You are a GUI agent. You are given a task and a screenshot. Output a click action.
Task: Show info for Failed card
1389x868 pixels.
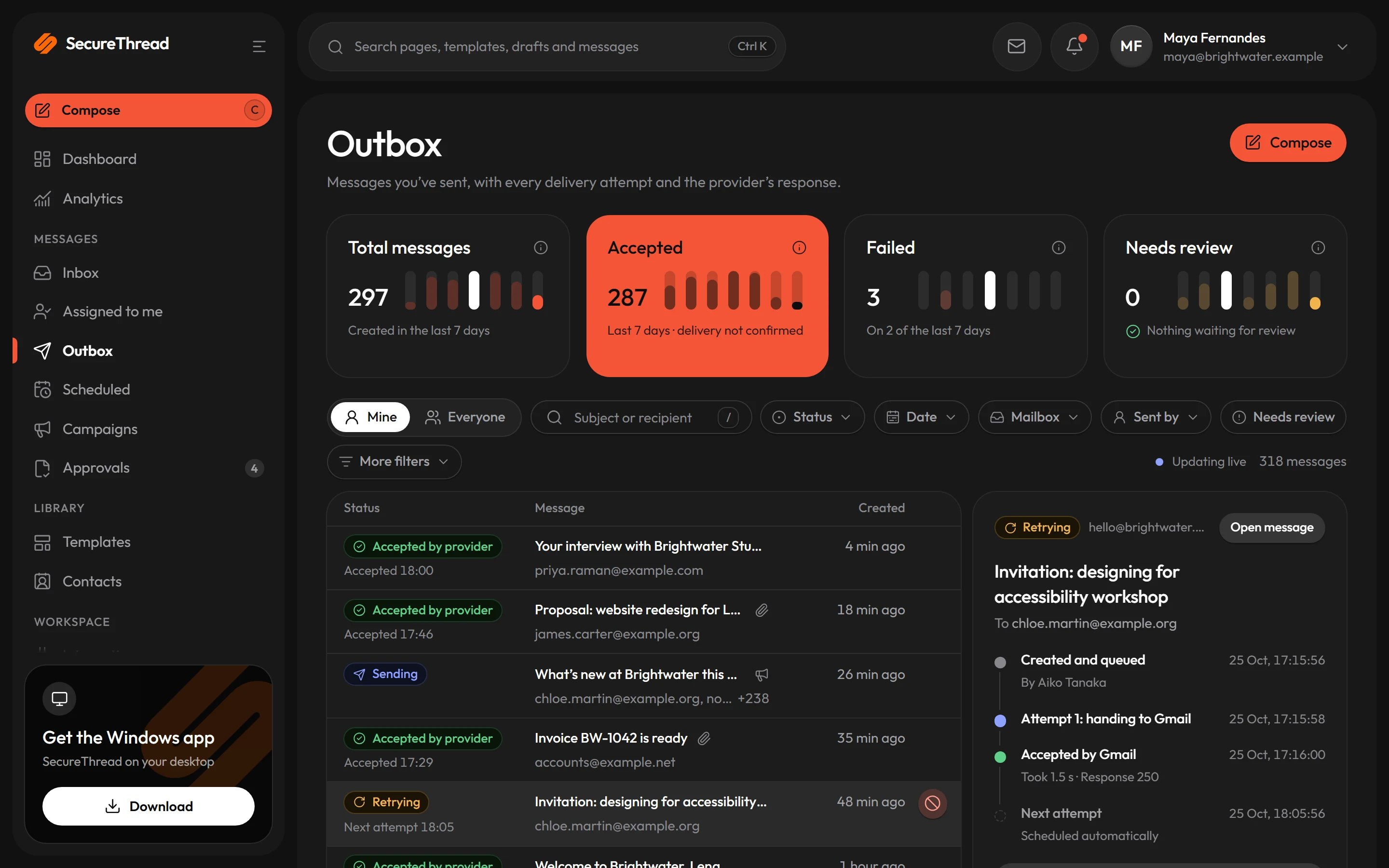(1059, 247)
